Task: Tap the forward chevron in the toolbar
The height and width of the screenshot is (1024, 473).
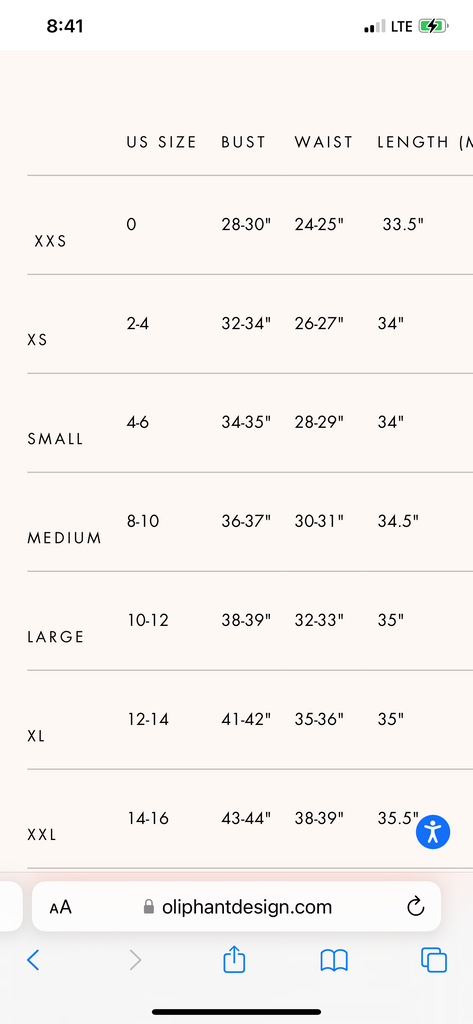Action: coord(135,960)
